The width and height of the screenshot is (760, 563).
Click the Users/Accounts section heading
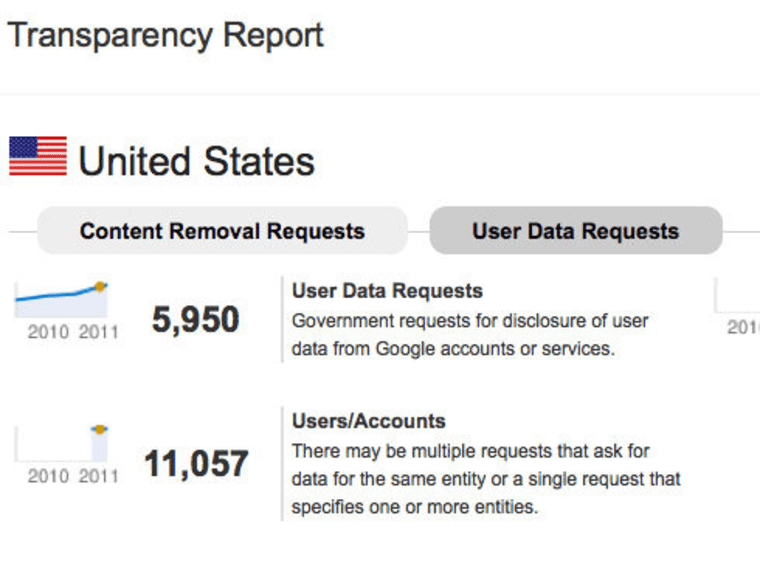point(369,421)
